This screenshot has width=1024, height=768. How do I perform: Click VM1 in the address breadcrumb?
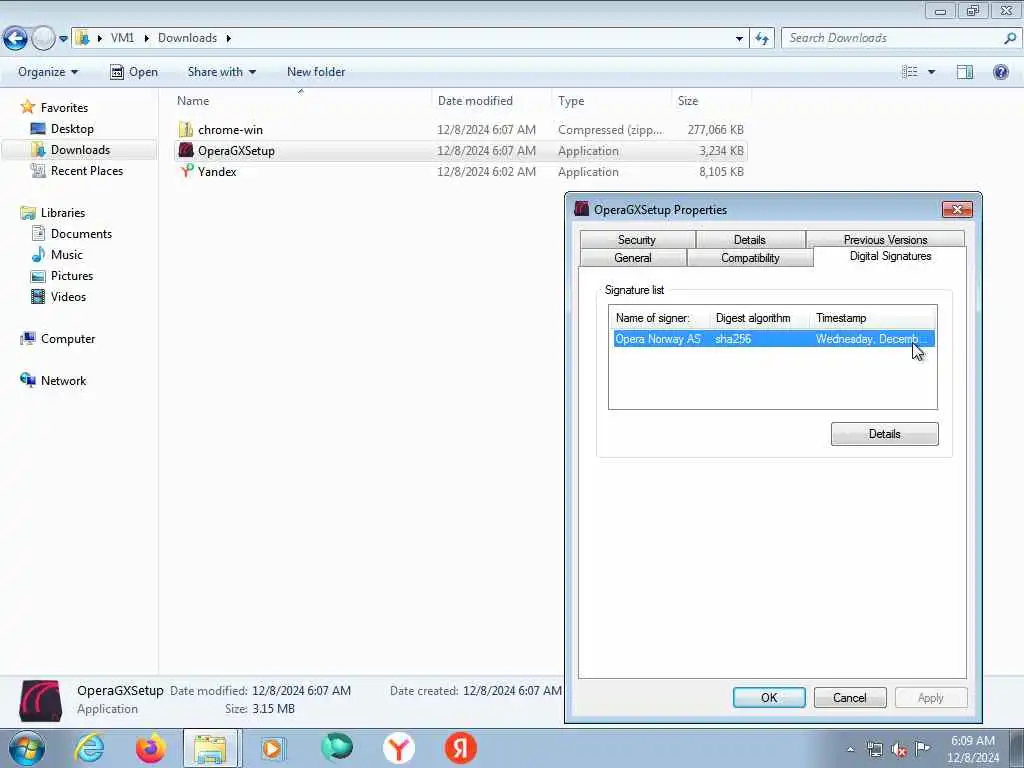122,38
